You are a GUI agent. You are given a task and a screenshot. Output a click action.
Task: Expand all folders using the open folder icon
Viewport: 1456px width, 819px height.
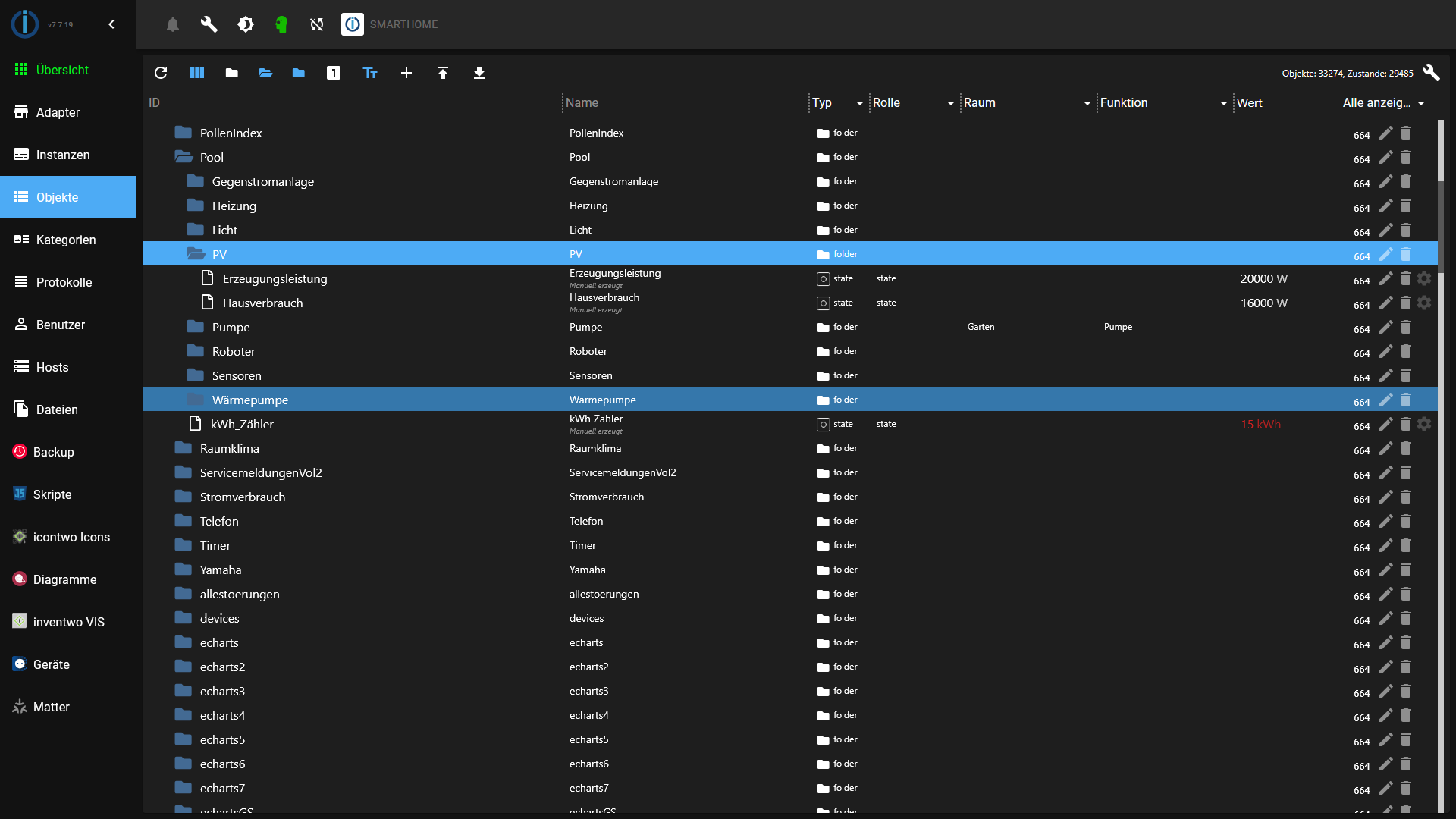(265, 73)
